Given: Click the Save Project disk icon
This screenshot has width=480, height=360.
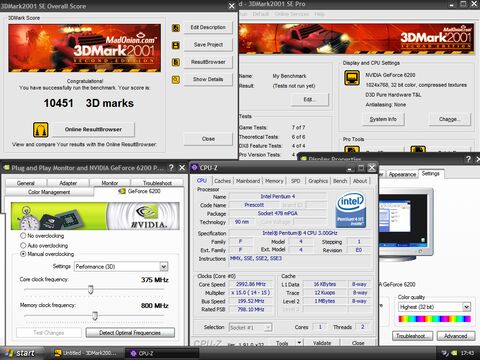Looking at the screenshot, I should [x=176, y=45].
